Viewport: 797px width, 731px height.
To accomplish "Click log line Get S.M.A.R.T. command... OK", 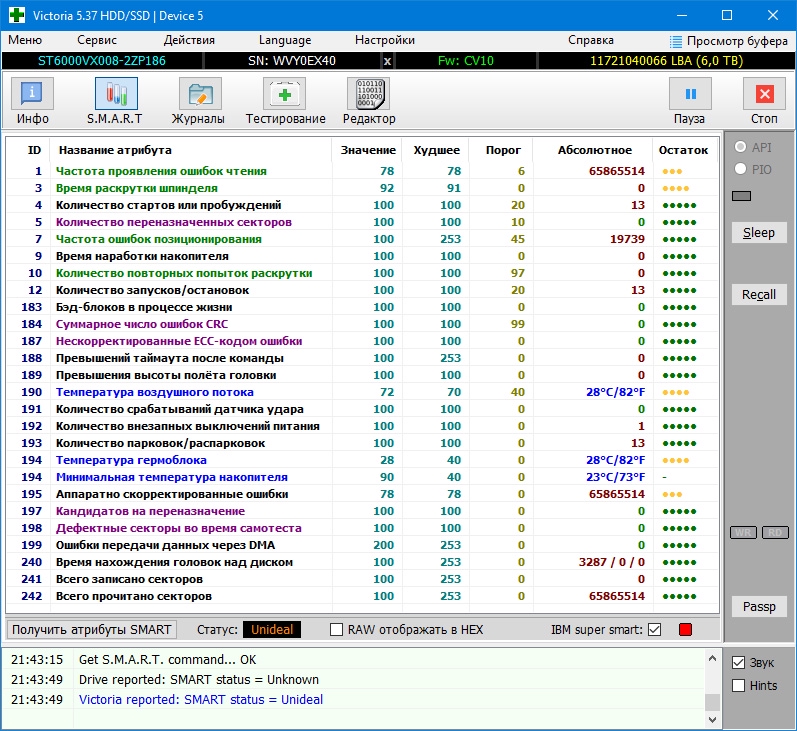I will click(x=167, y=659).
